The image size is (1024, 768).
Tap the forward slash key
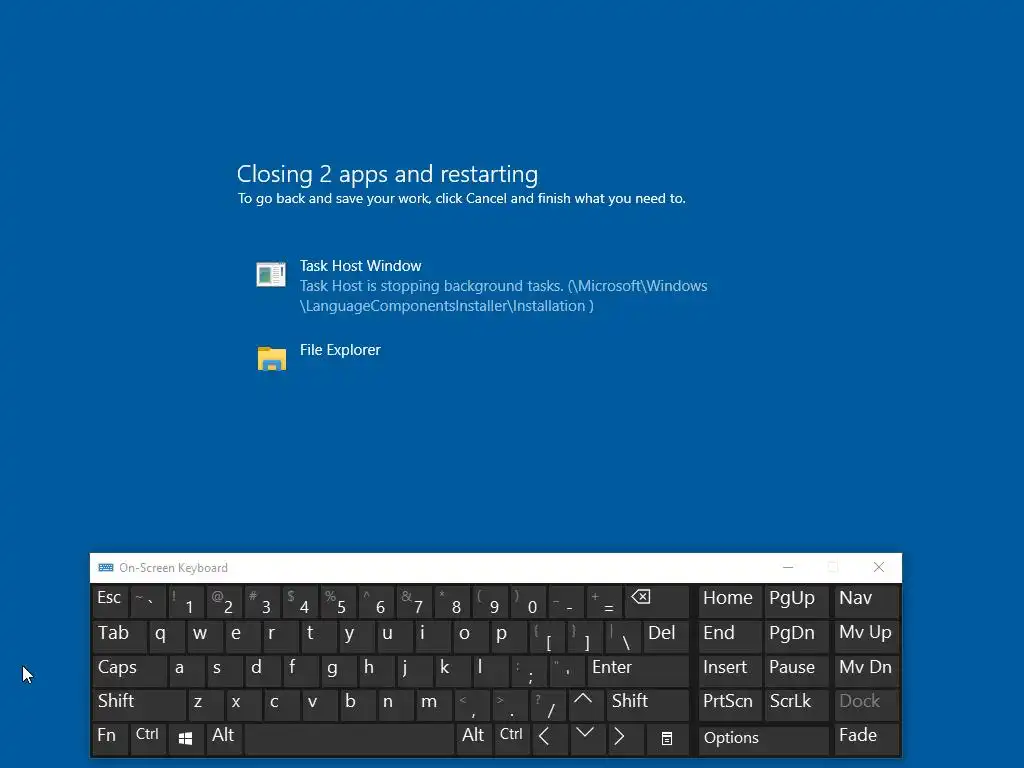[x=548, y=704]
